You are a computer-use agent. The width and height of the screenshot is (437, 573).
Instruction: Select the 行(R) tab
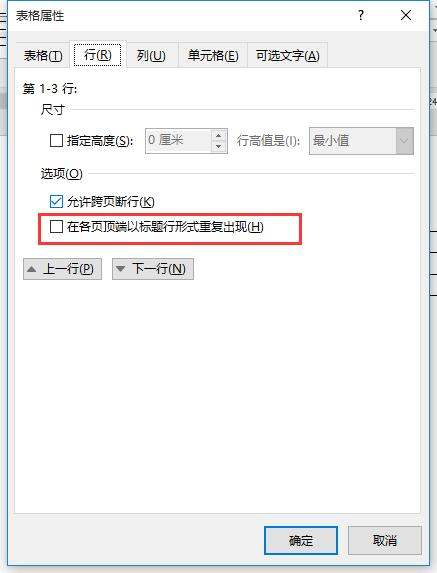point(98,55)
